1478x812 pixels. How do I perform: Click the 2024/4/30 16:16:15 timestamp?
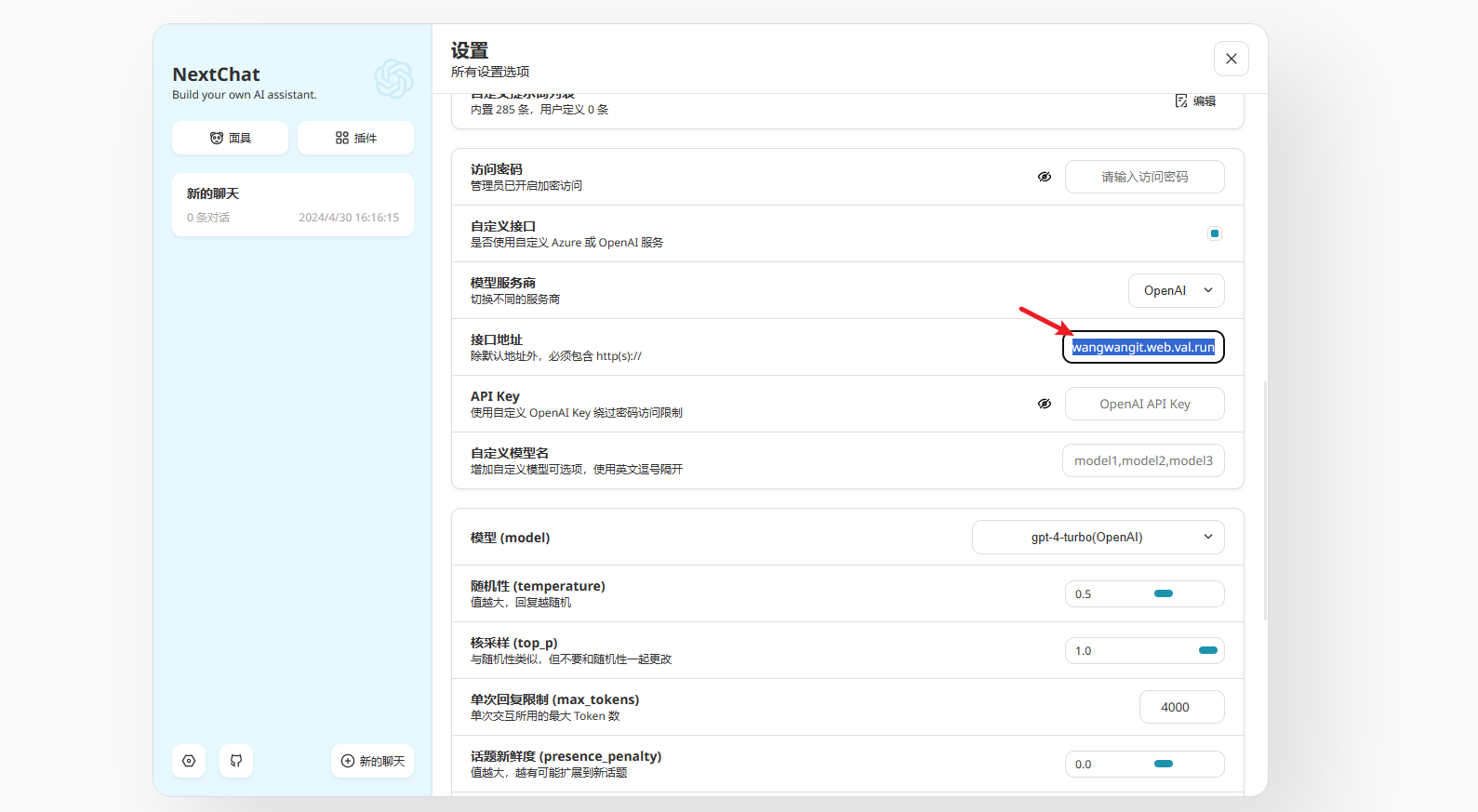pyautogui.click(x=349, y=218)
